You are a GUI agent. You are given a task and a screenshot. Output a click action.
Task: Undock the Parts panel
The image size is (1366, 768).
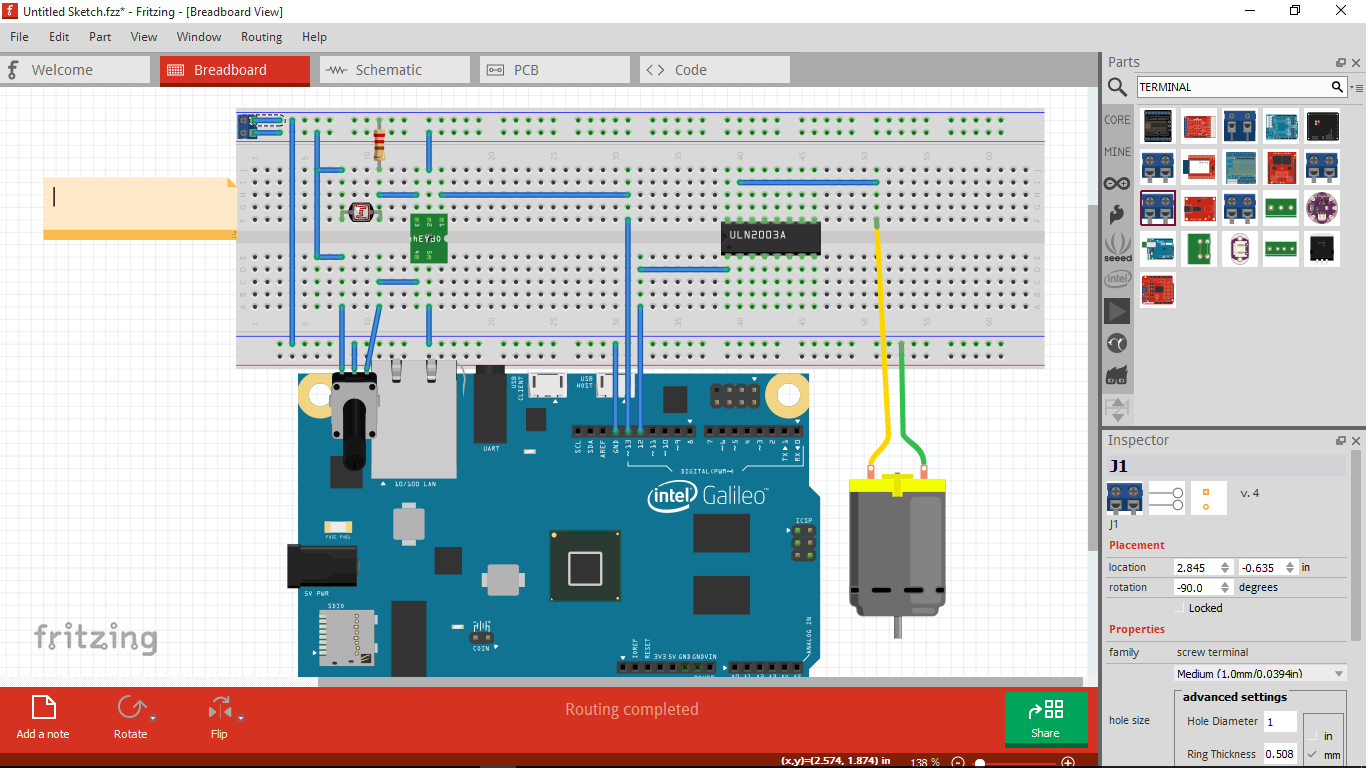[x=1341, y=62]
